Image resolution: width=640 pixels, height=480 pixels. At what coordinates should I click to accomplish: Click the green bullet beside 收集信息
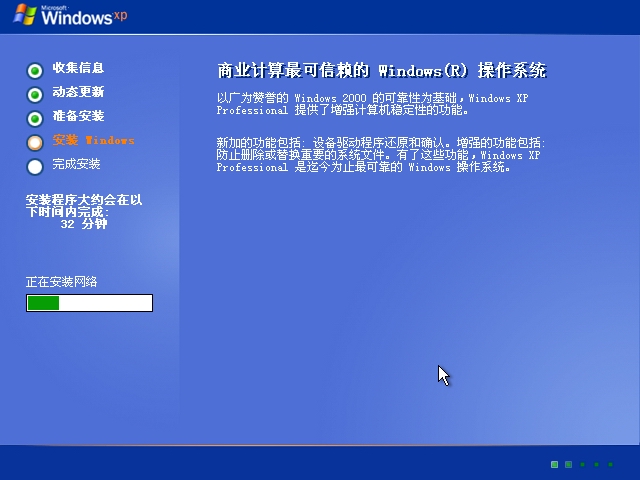tap(35, 70)
